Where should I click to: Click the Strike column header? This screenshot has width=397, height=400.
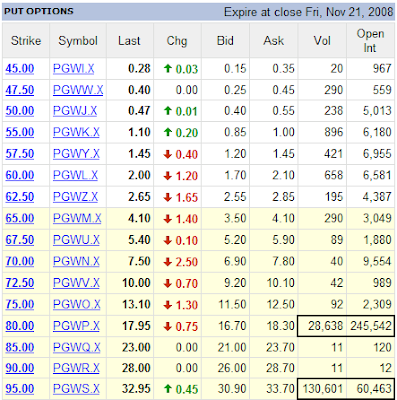(26, 41)
